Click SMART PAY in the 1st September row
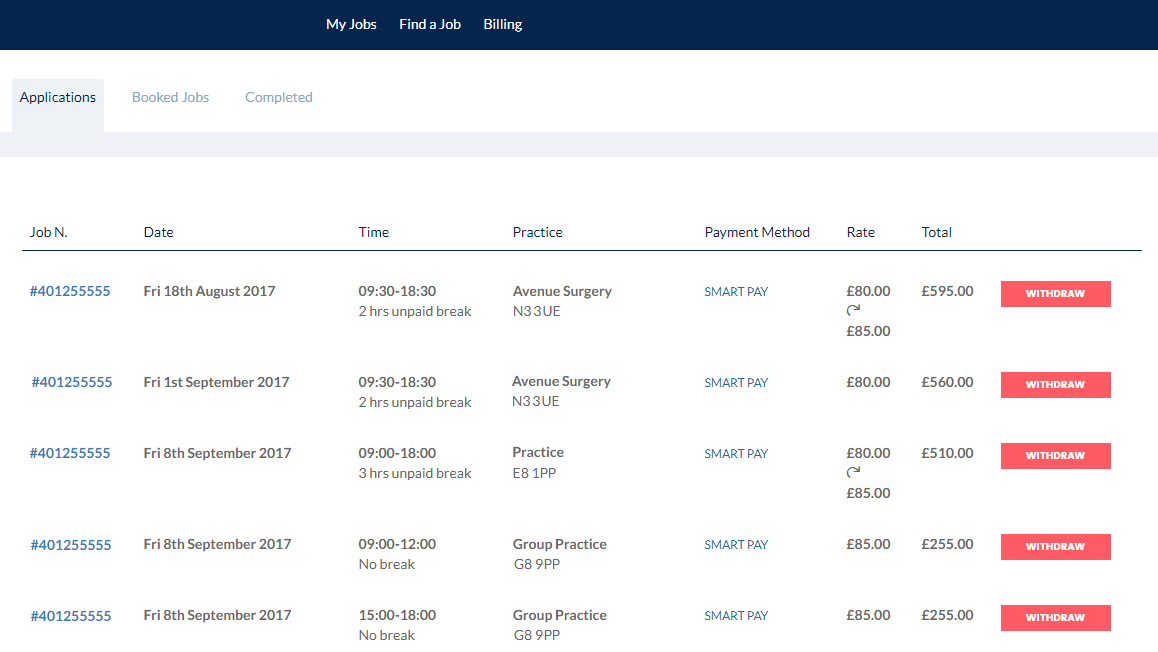 736,382
